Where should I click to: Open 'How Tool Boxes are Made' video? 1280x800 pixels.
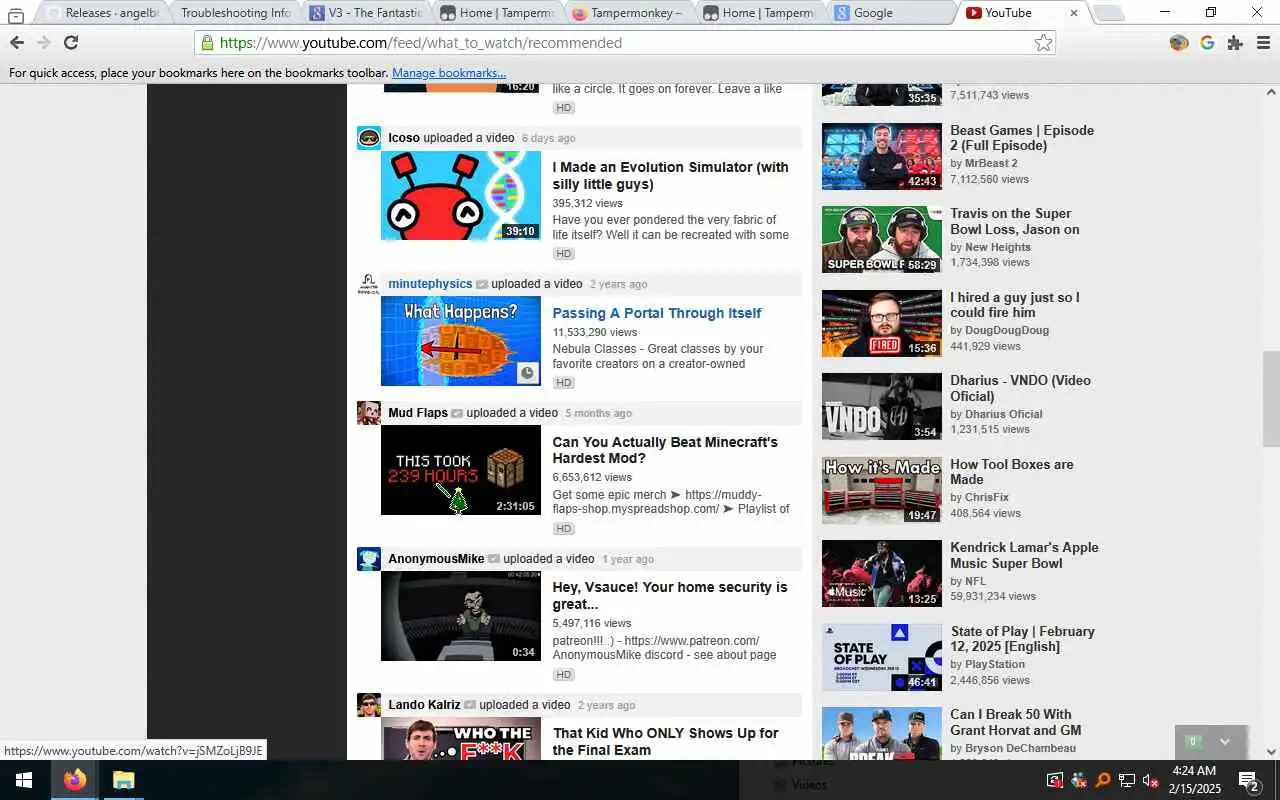click(x=1011, y=472)
